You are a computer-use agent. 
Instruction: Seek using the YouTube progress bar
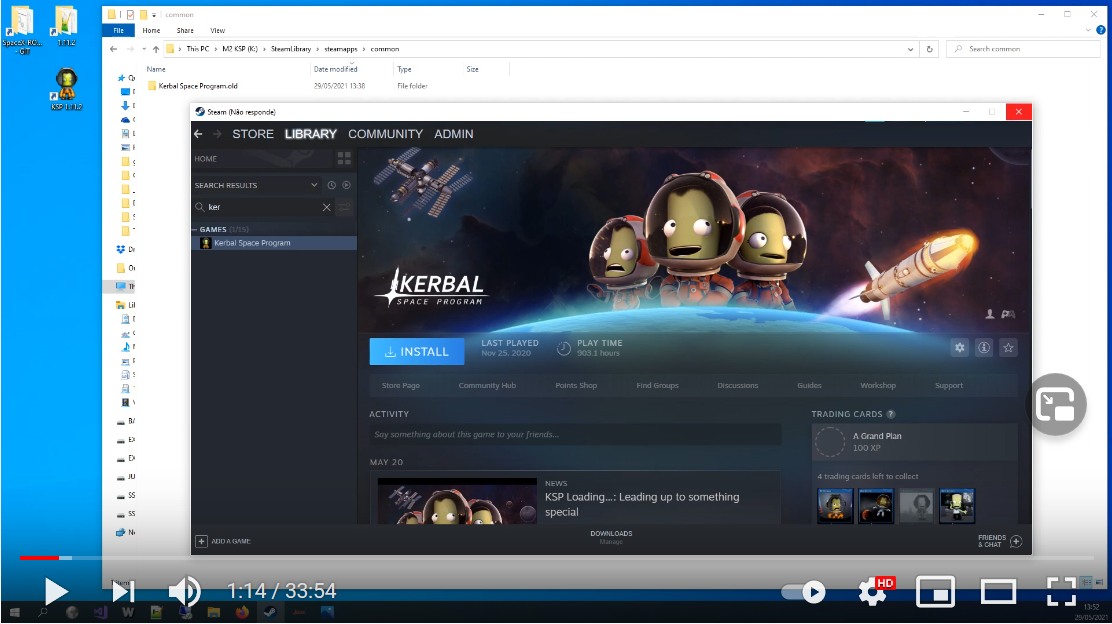coord(556,558)
